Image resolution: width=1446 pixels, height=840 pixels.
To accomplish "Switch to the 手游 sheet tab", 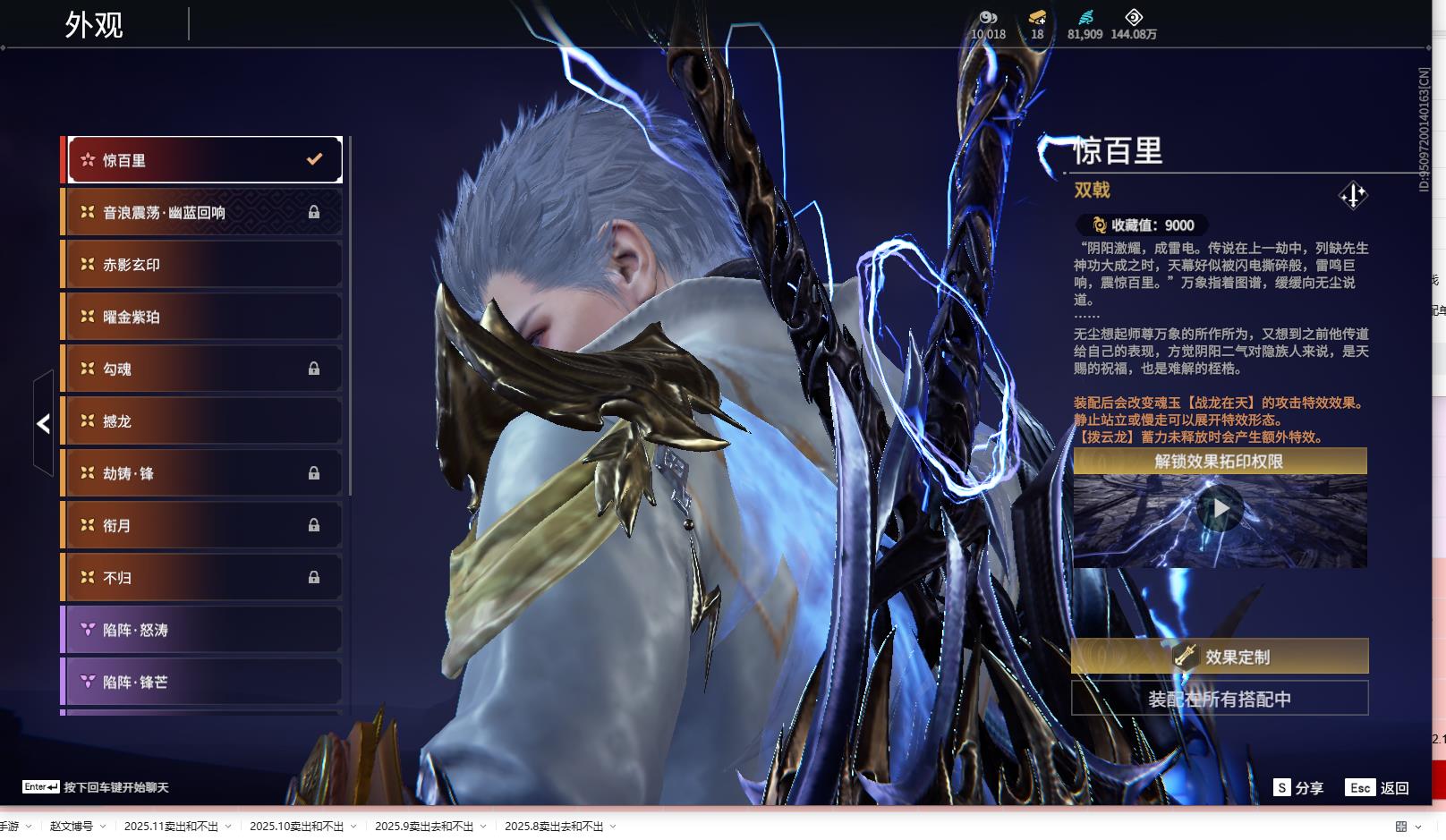I will 9,827.
